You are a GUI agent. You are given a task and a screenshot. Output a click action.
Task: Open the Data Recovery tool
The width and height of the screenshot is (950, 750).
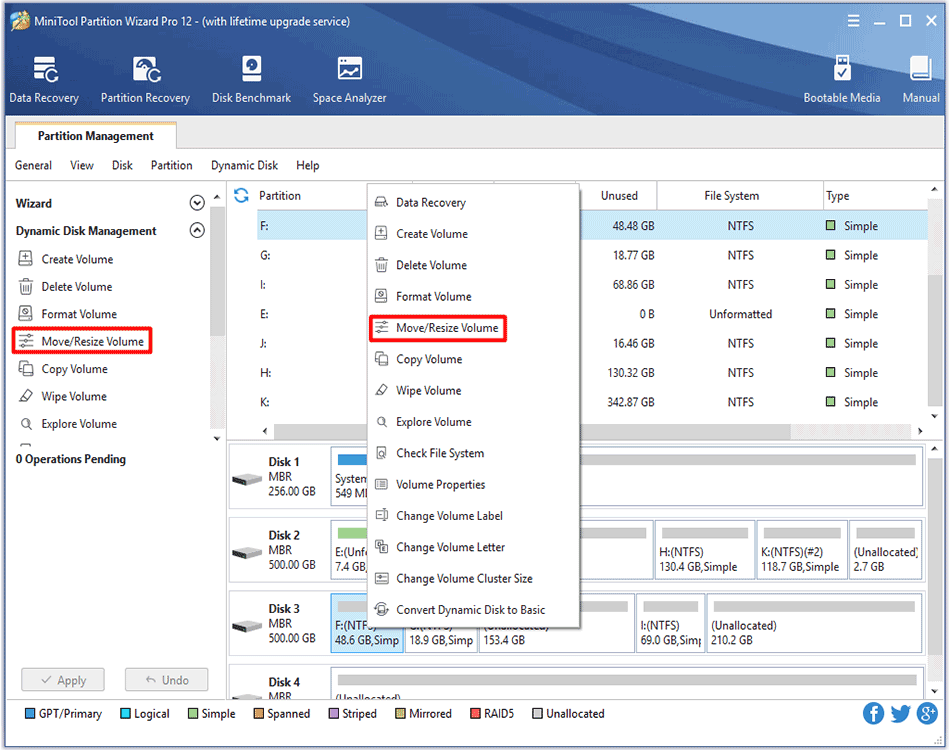pos(43,79)
